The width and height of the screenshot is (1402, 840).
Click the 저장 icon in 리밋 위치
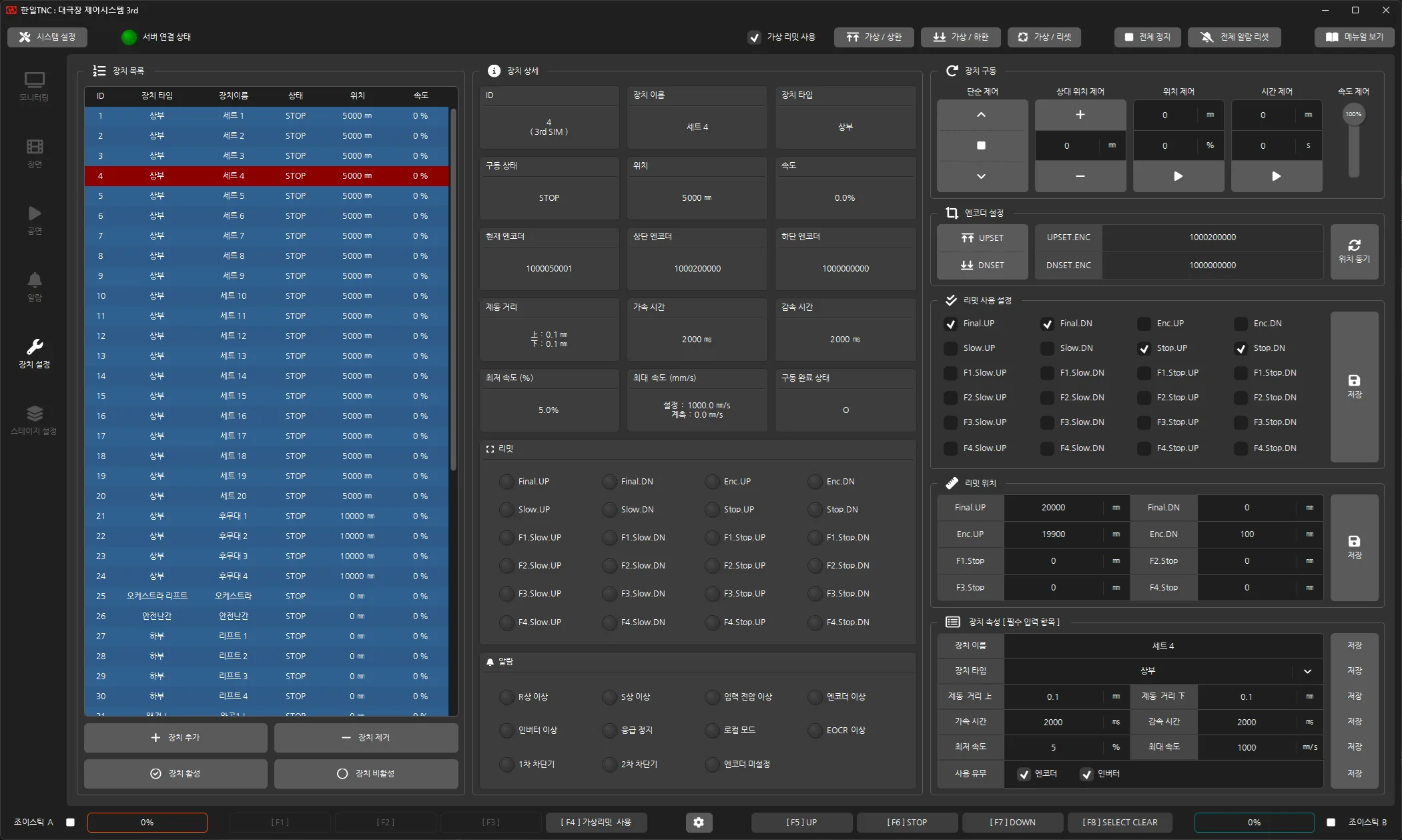coord(1354,547)
